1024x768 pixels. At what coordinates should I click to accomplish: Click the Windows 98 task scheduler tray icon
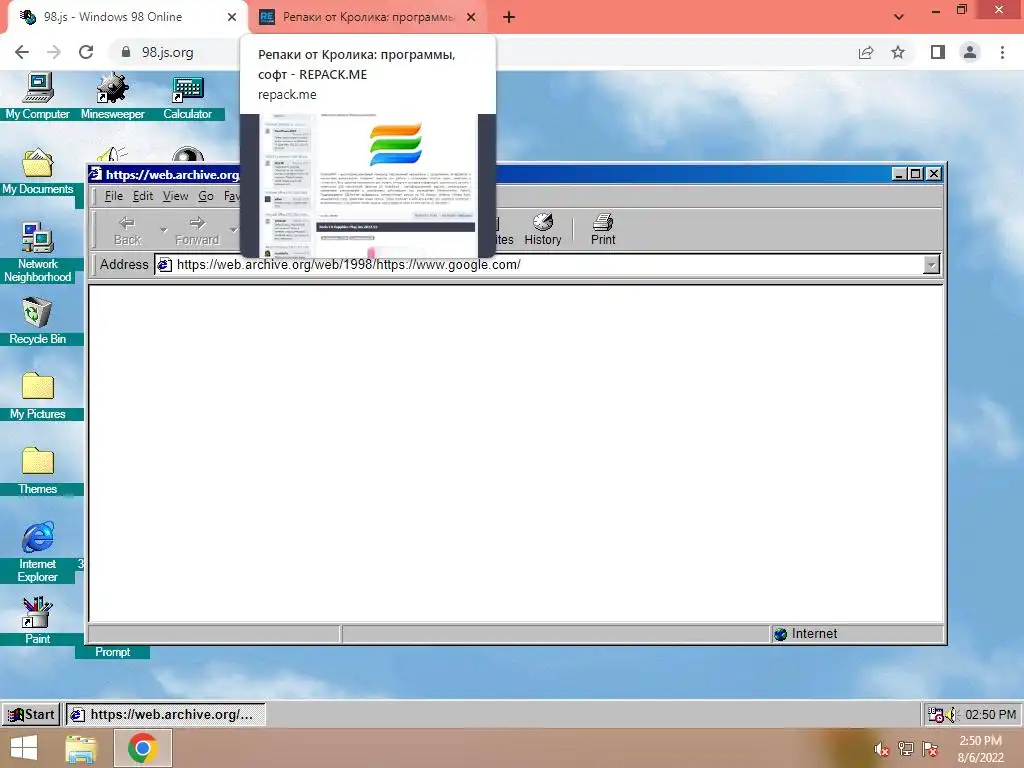point(935,715)
